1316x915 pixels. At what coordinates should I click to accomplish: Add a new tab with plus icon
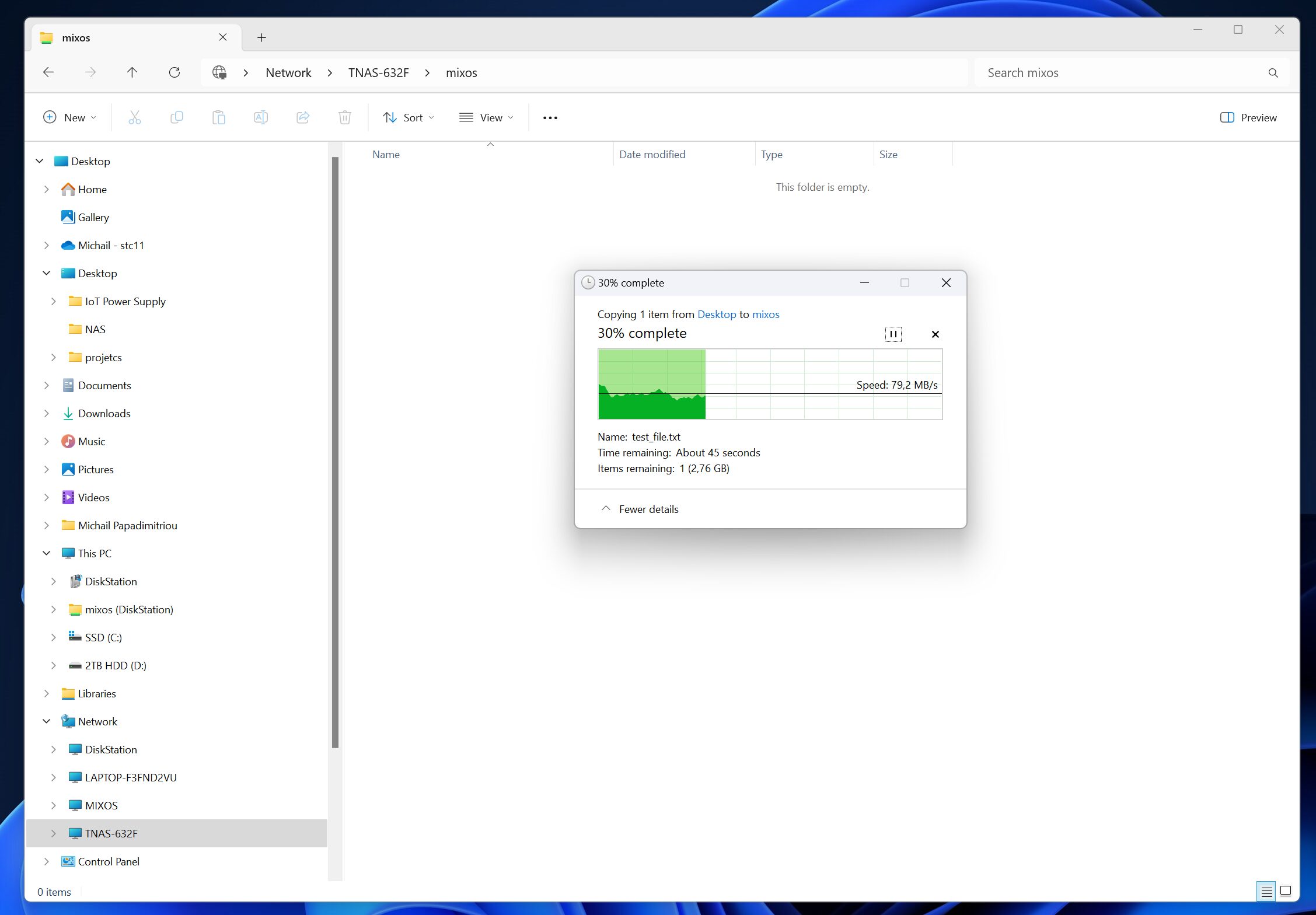coord(262,38)
